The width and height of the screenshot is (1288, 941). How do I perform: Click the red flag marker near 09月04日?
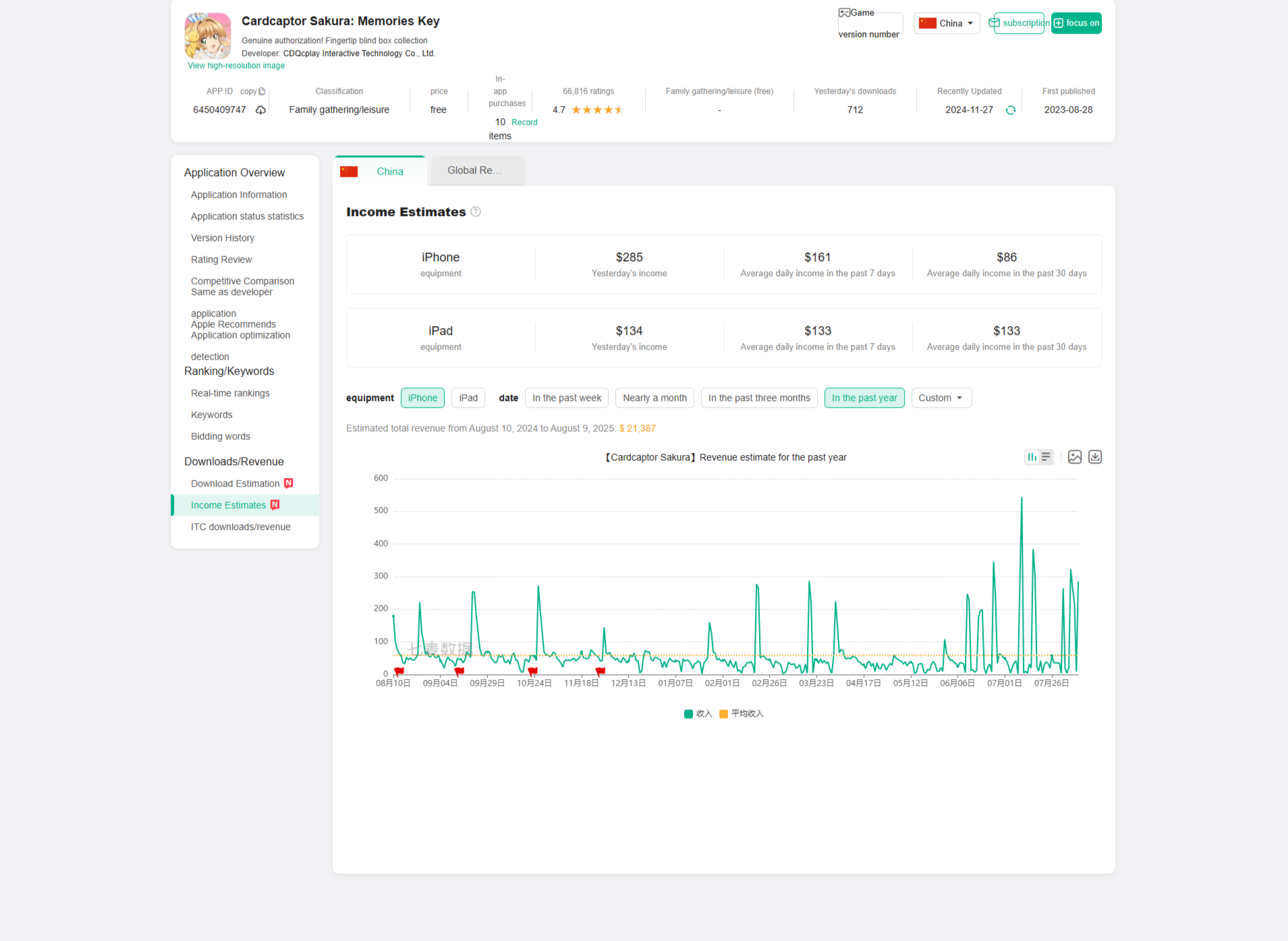459,671
